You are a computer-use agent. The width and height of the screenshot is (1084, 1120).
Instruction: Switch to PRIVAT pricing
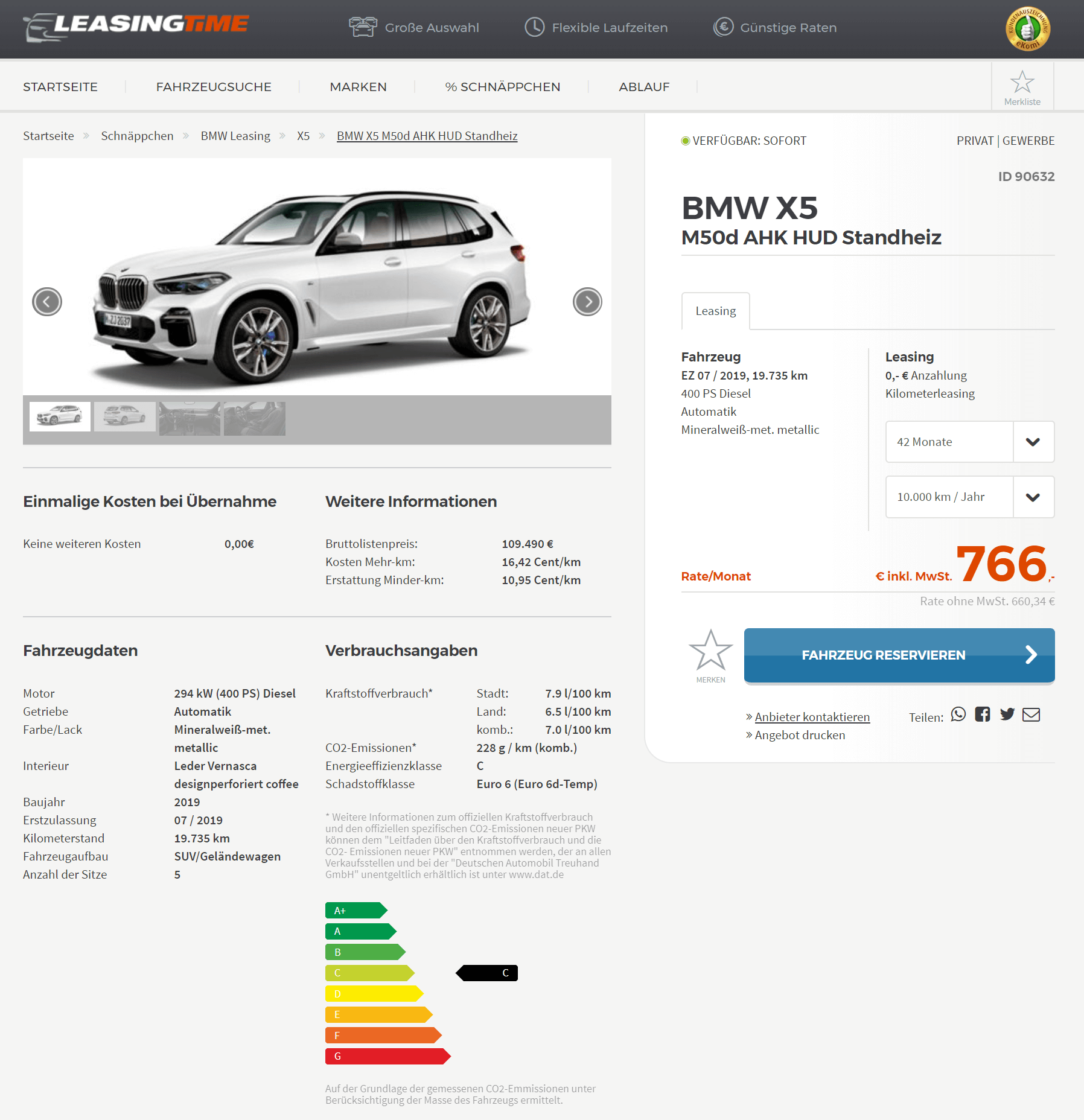coord(975,141)
